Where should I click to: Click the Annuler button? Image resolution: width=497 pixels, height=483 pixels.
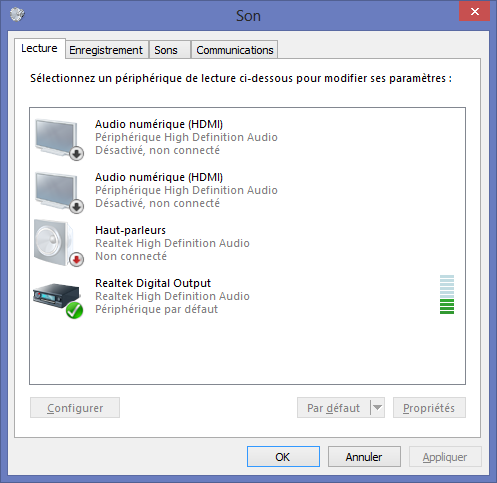(364, 457)
